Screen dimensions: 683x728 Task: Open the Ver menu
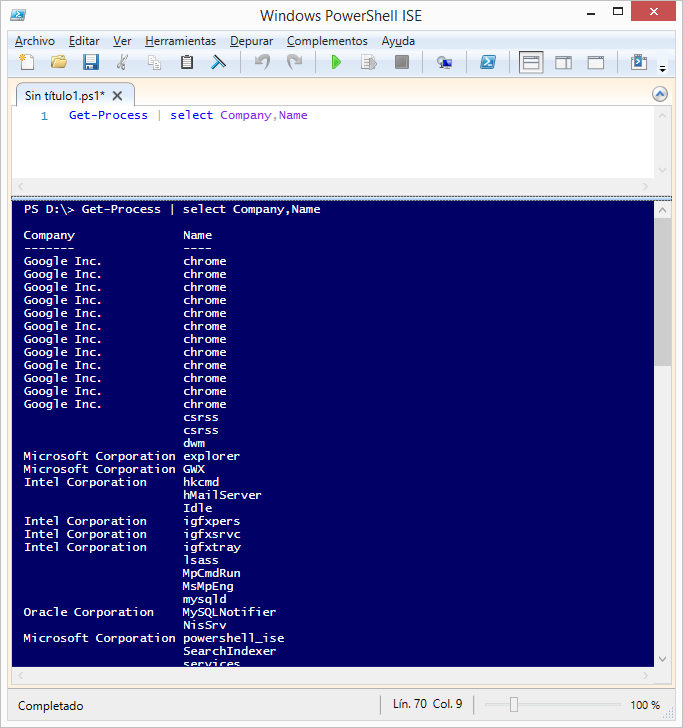(122, 41)
